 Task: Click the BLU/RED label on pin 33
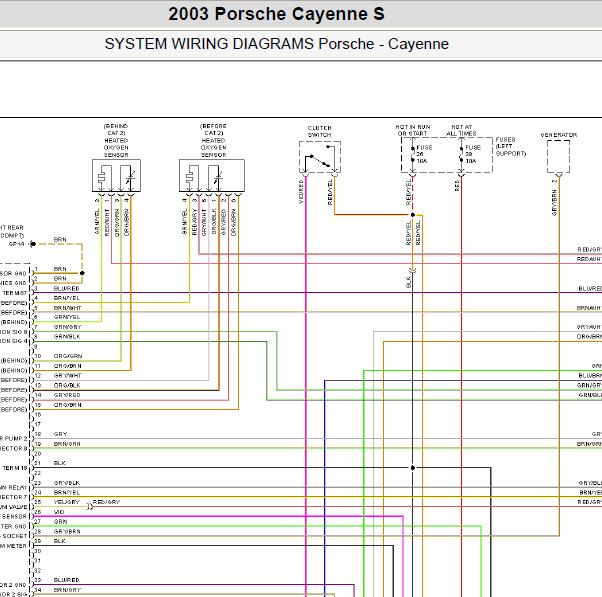pyautogui.click(x=66, y=580)
